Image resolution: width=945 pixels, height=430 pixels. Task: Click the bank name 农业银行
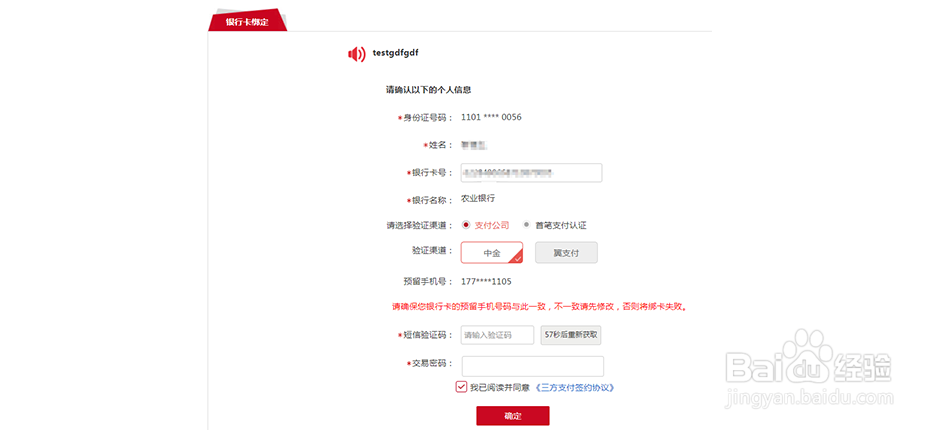pos(478,198)
